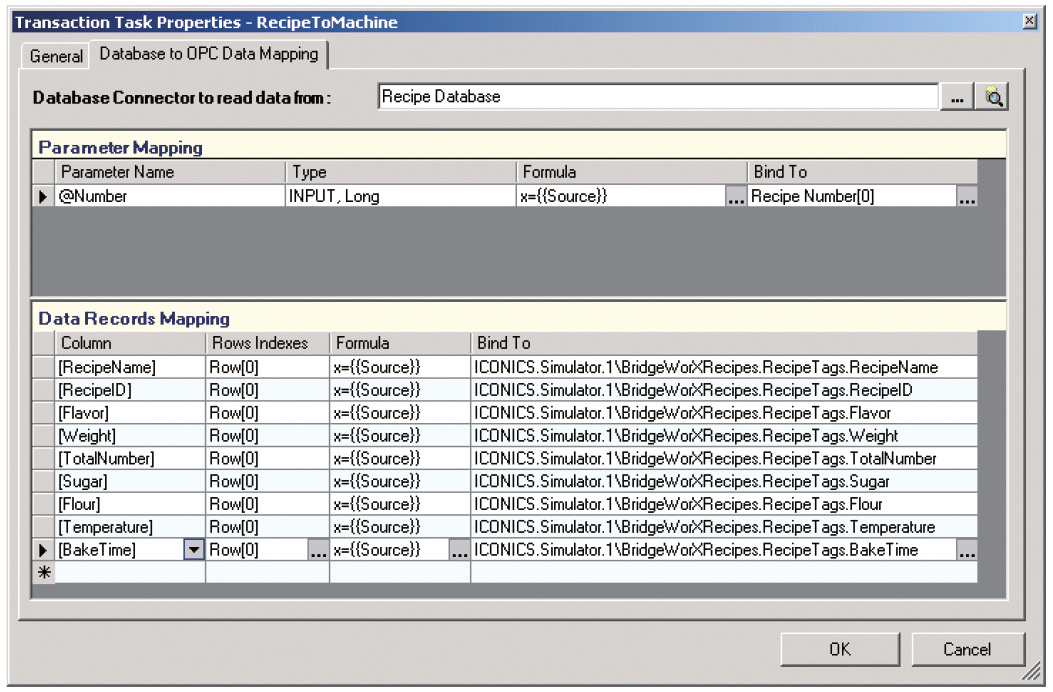Click the formula in the Flour row
The image size is (1053, 692).
pyautogui.click(x=400, y=505)
